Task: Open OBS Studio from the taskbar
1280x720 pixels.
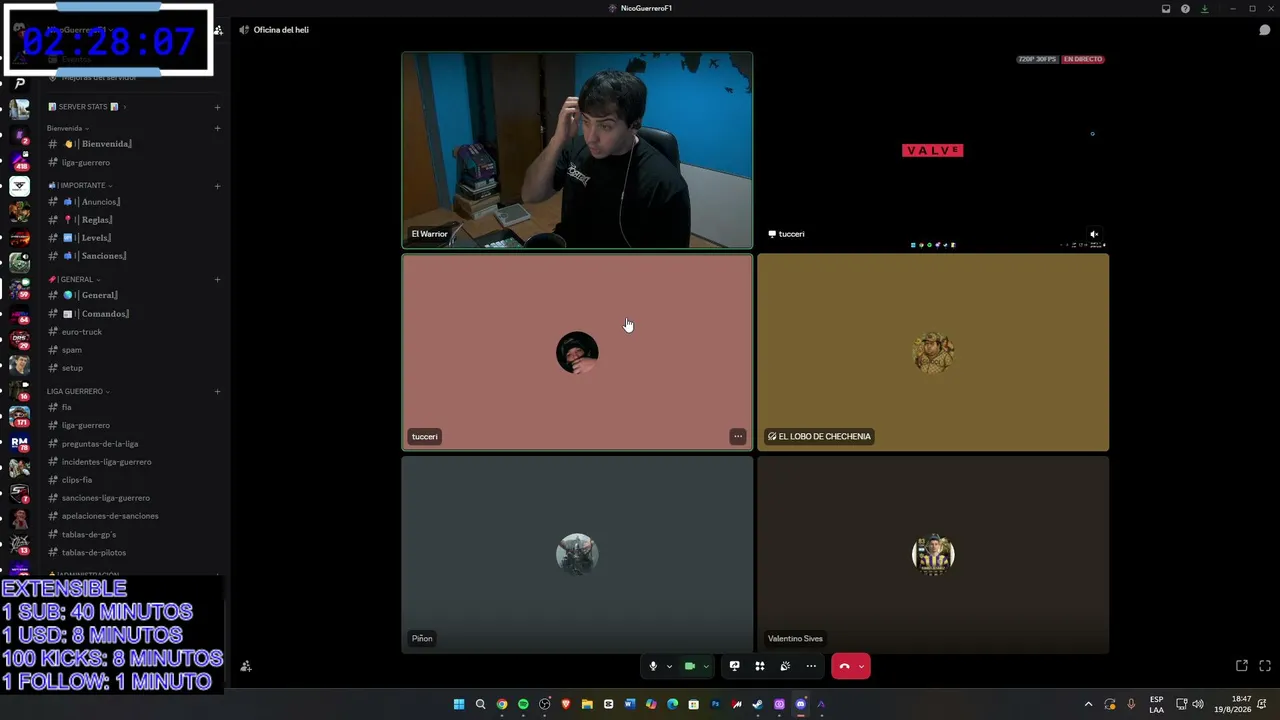Action: (545, 704)
